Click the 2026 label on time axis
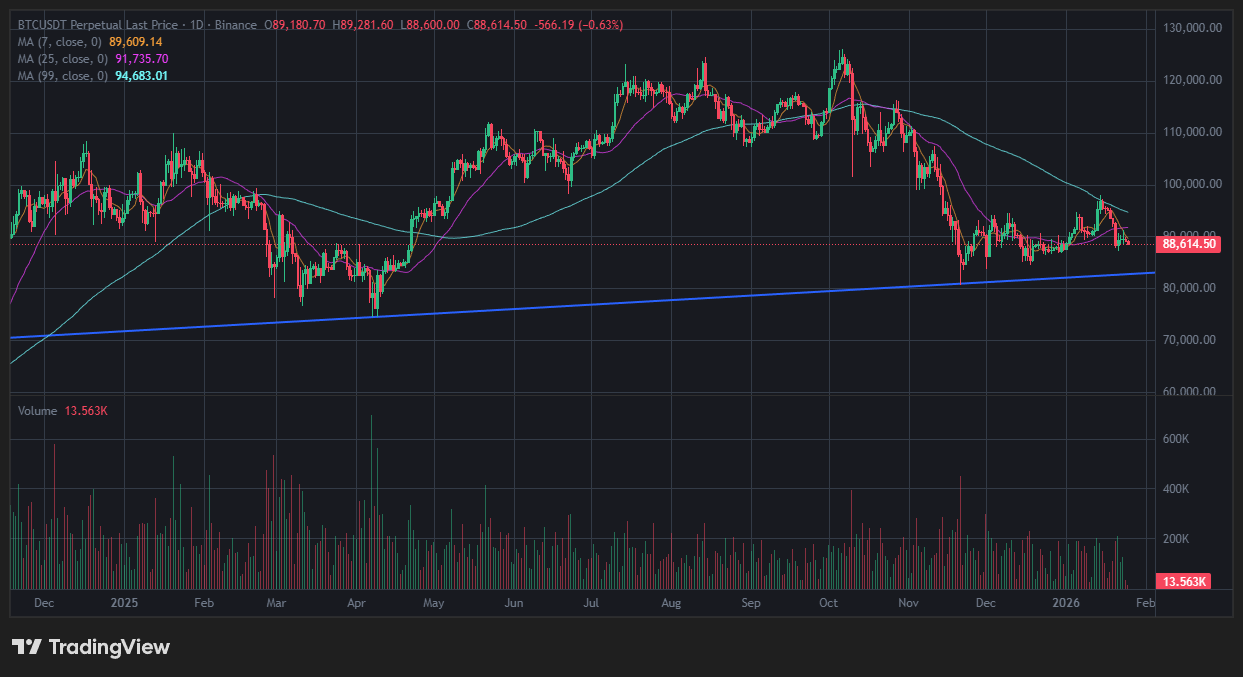1243x677 pixels. pos(1066,604)
